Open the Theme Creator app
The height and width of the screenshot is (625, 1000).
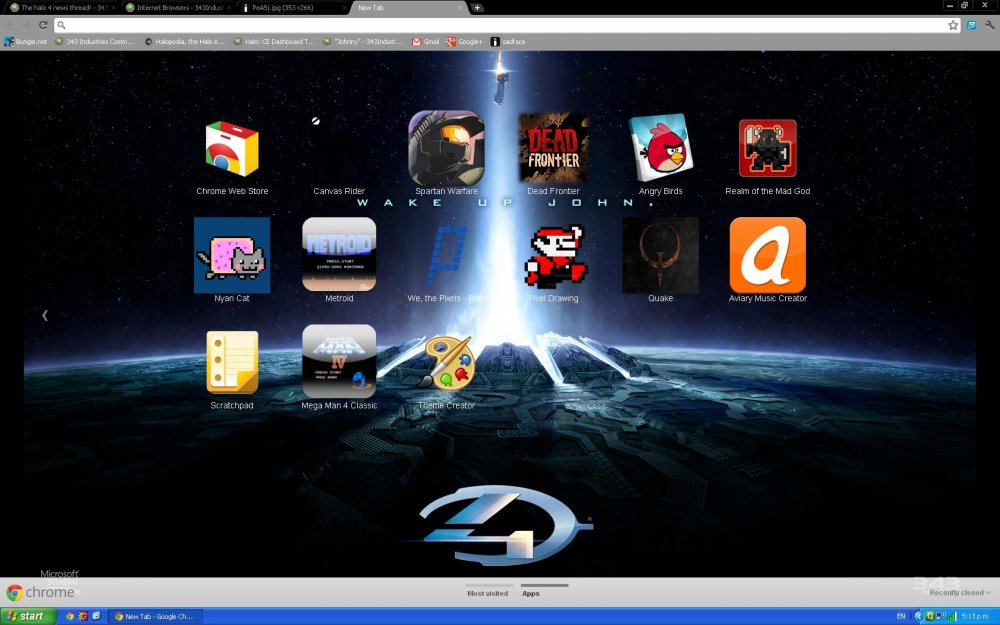446,362
